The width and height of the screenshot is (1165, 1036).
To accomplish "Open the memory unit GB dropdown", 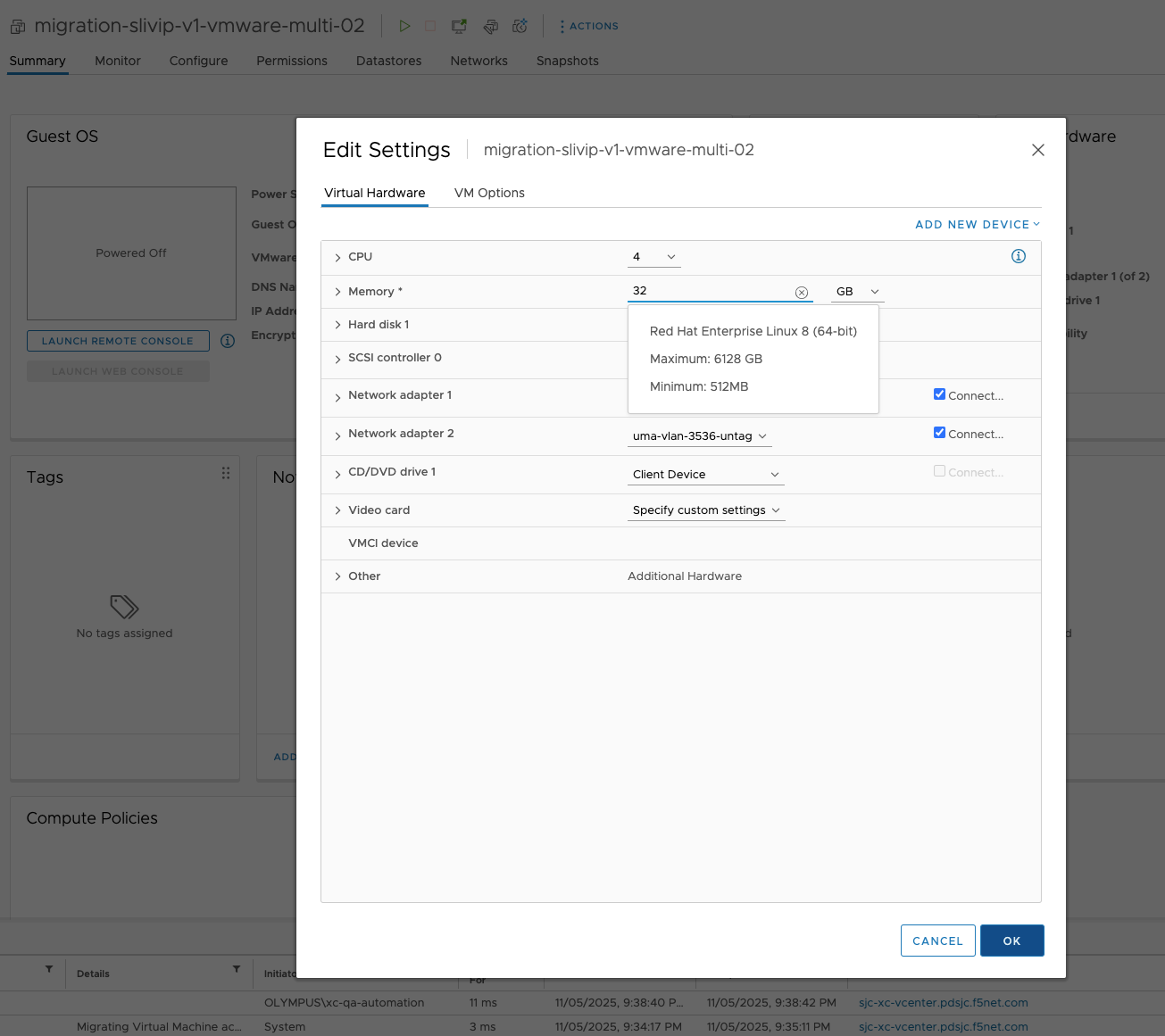I will coord(856,291).
